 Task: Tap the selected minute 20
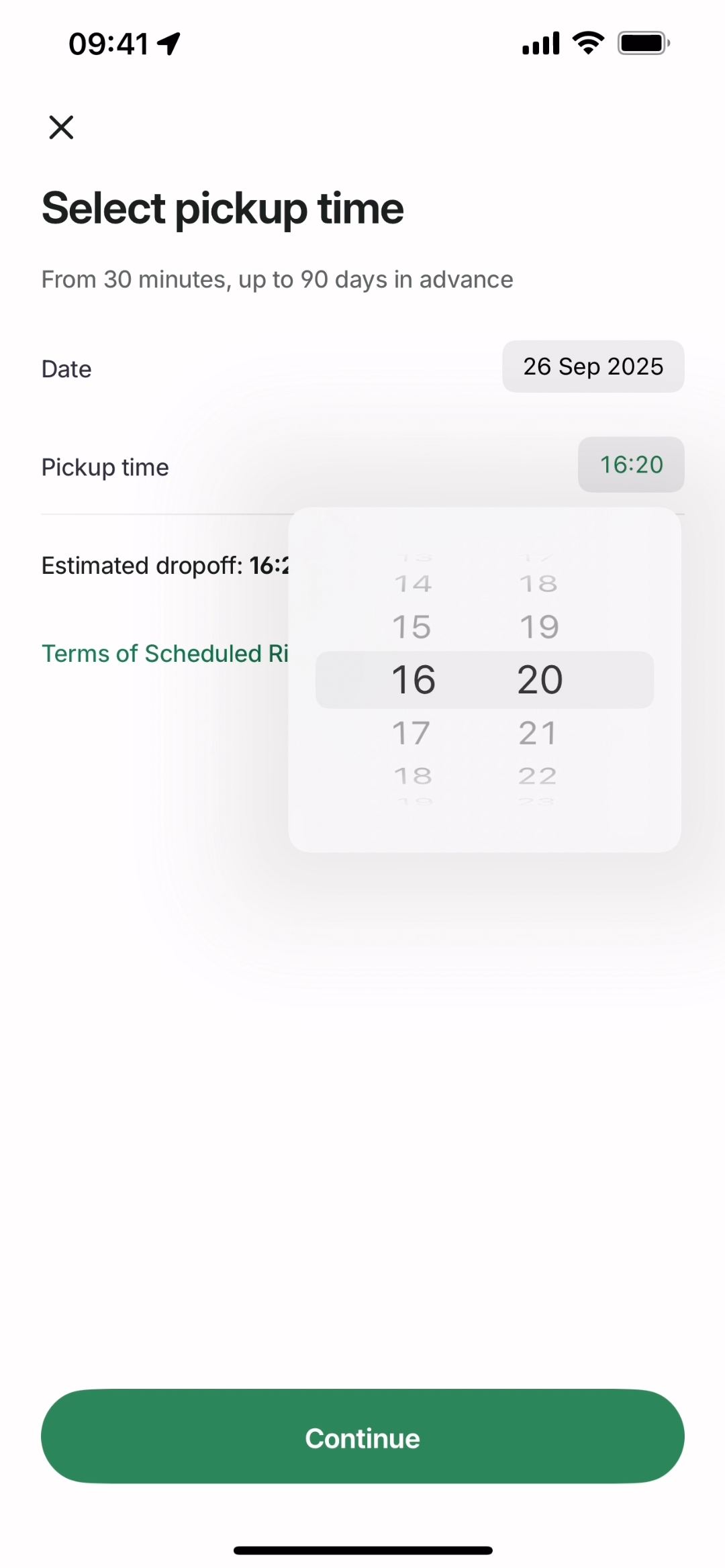[x=540, y=679]
